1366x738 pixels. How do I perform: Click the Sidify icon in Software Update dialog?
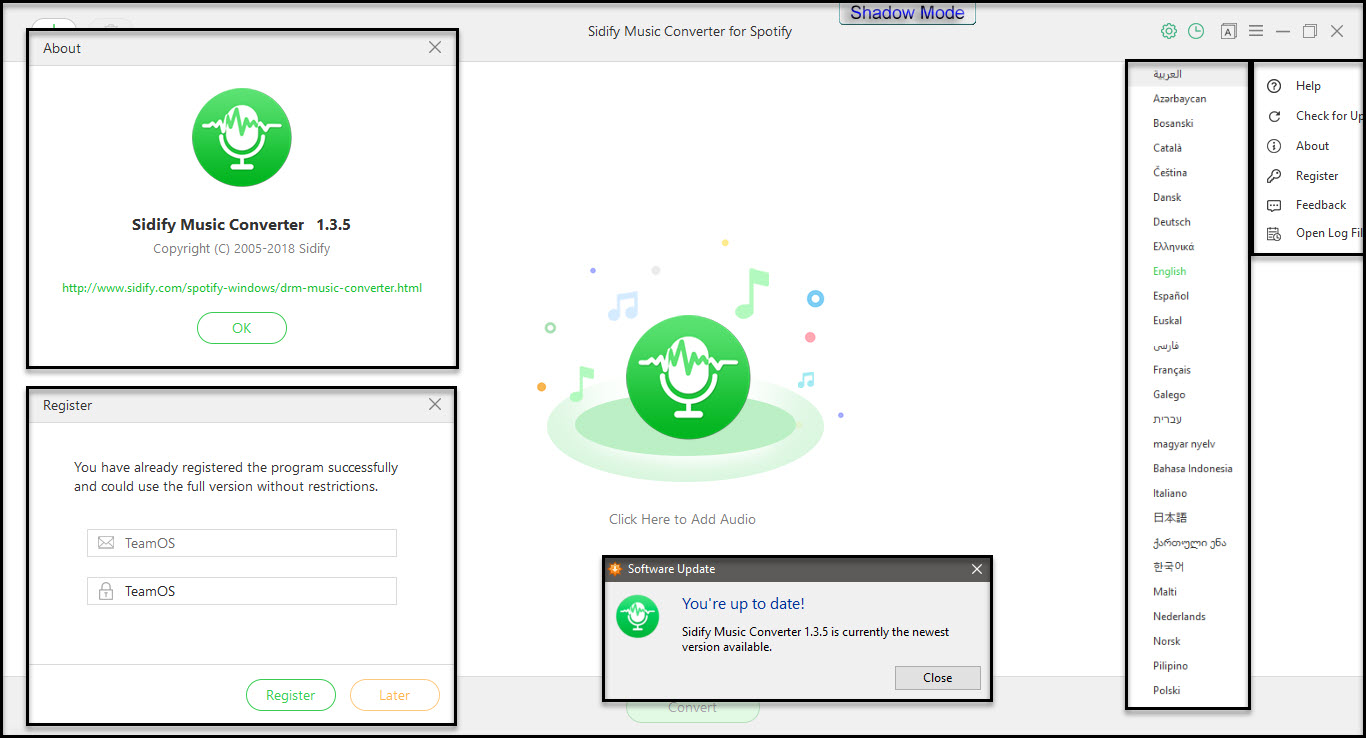[x=637, y=616]
